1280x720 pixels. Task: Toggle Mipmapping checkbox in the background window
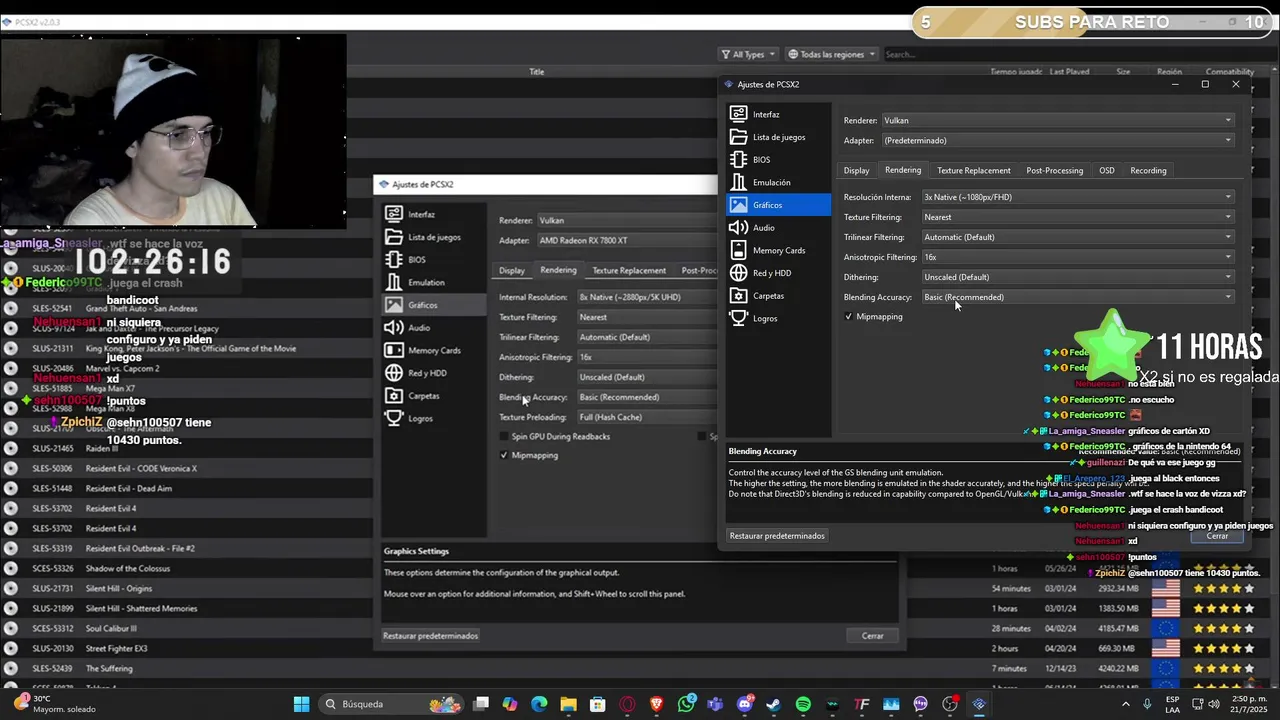504,455
